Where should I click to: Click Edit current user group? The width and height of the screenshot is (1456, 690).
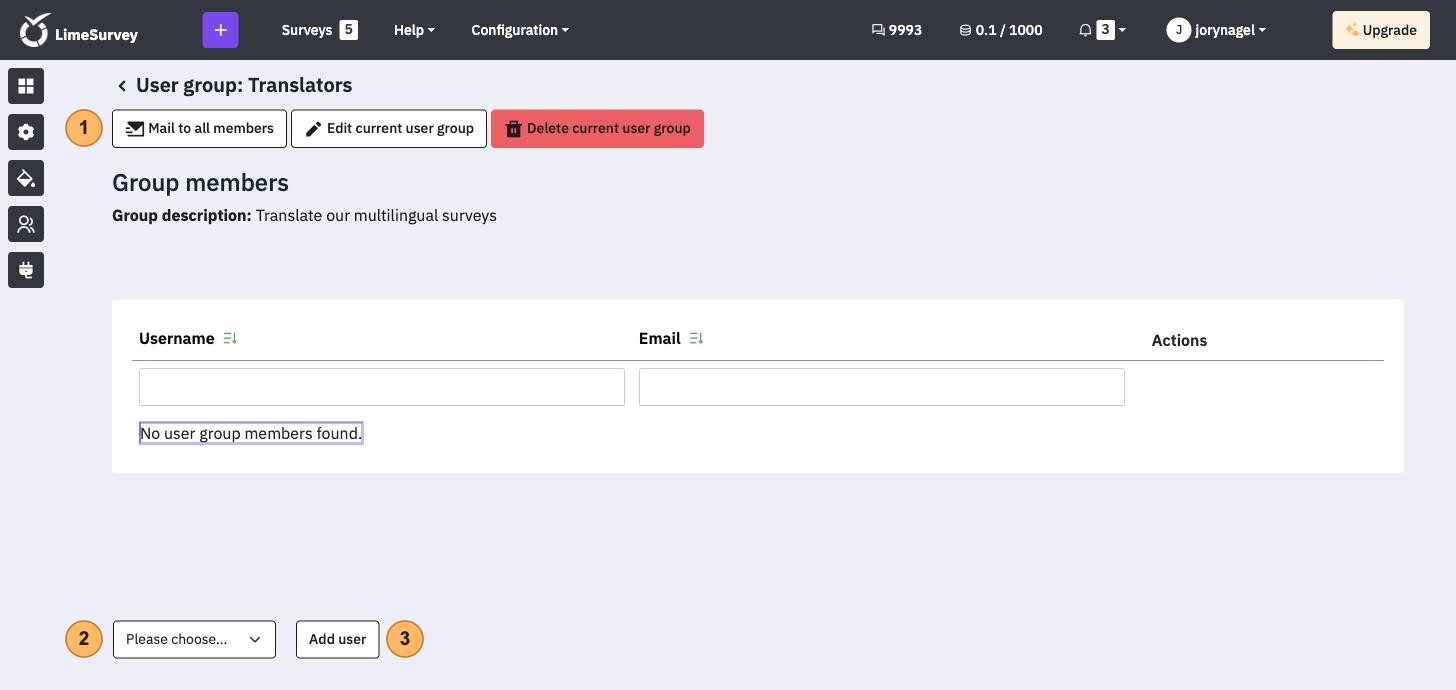pos(389,128)
